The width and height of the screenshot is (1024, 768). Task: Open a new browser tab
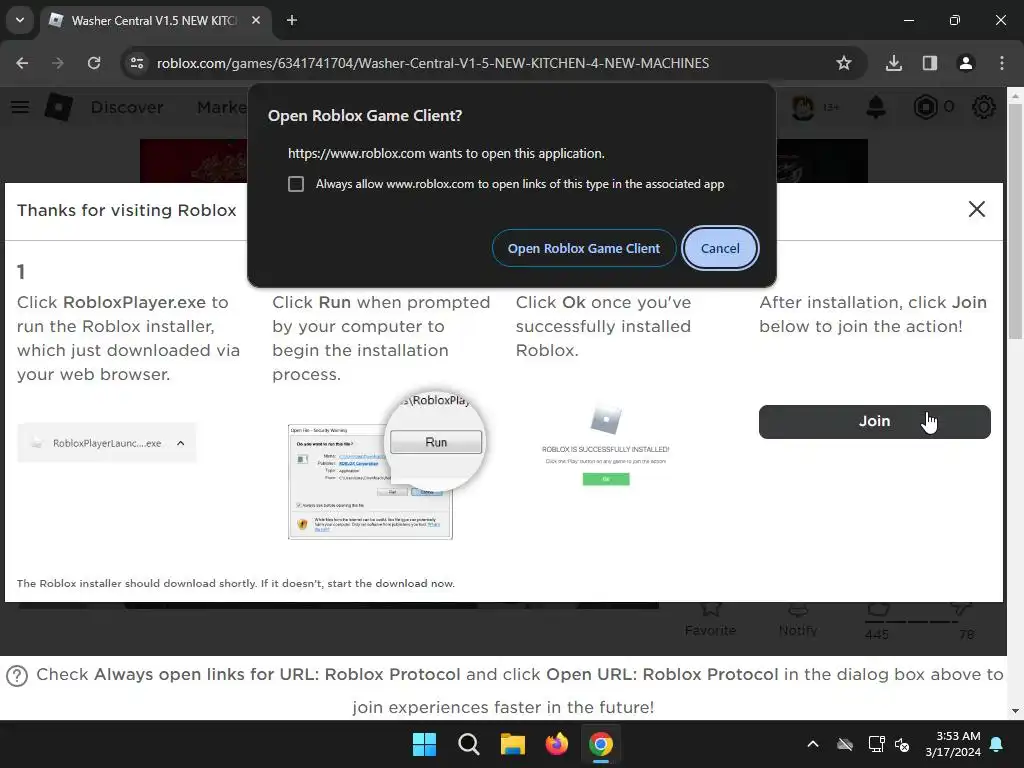292,20
